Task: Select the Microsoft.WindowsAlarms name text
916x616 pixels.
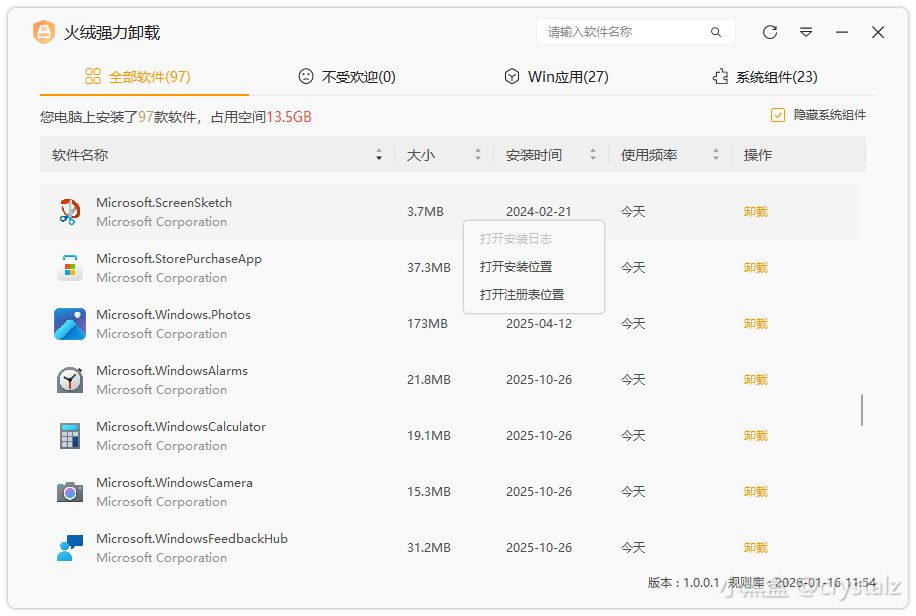Action: coord(172,371)
